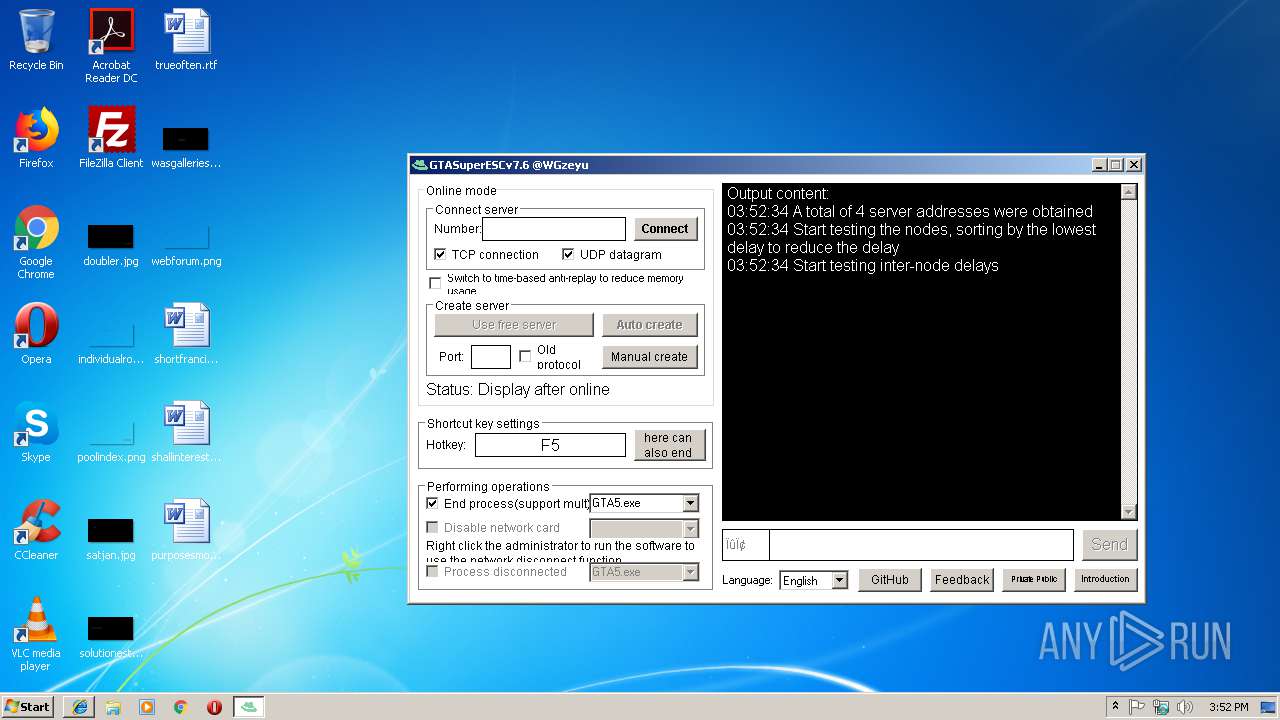Open Internet Explorer from the taskbar
The height and width of the screenshot is (720, 1280).
click(x=80, y=707)
